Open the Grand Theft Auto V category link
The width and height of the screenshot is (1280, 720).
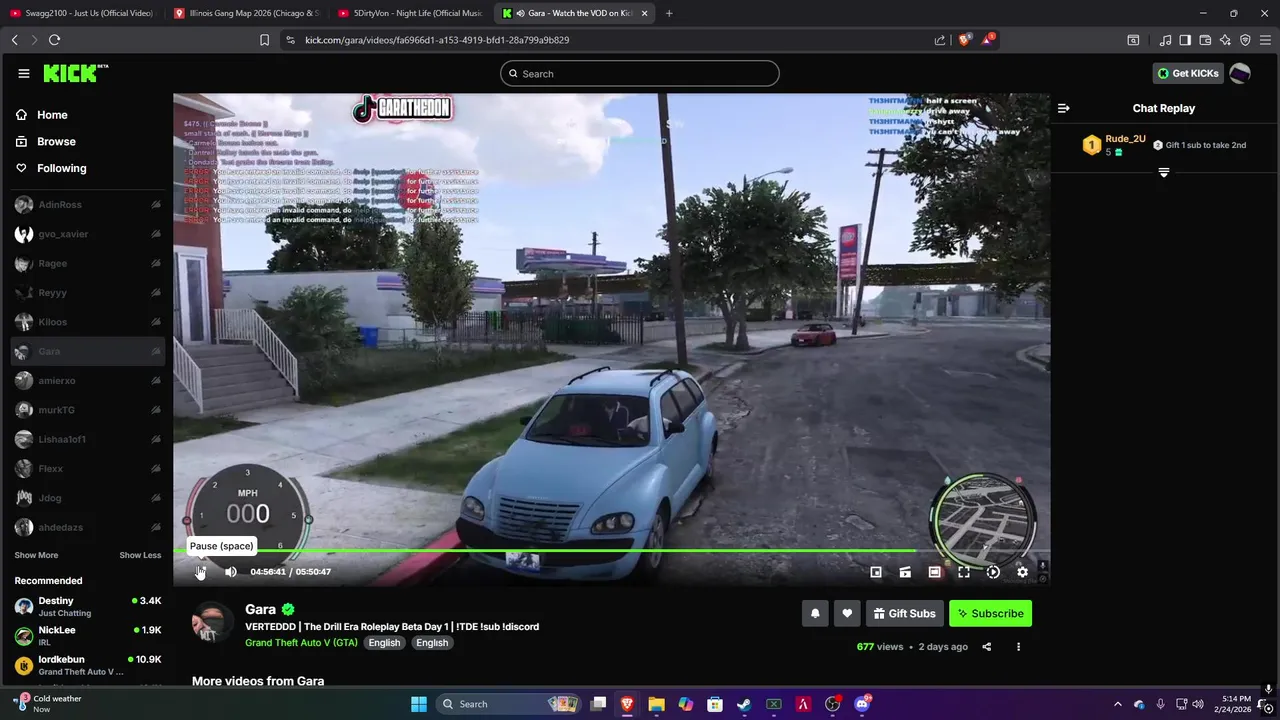[301, 642]
